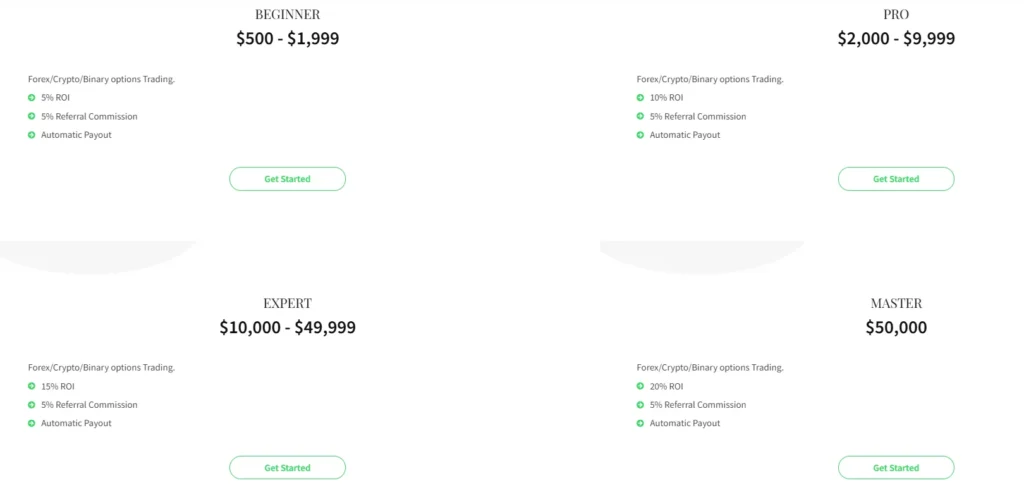Click the $500 - $1,999 price range

pyautogui.click(x=287, y=39)
